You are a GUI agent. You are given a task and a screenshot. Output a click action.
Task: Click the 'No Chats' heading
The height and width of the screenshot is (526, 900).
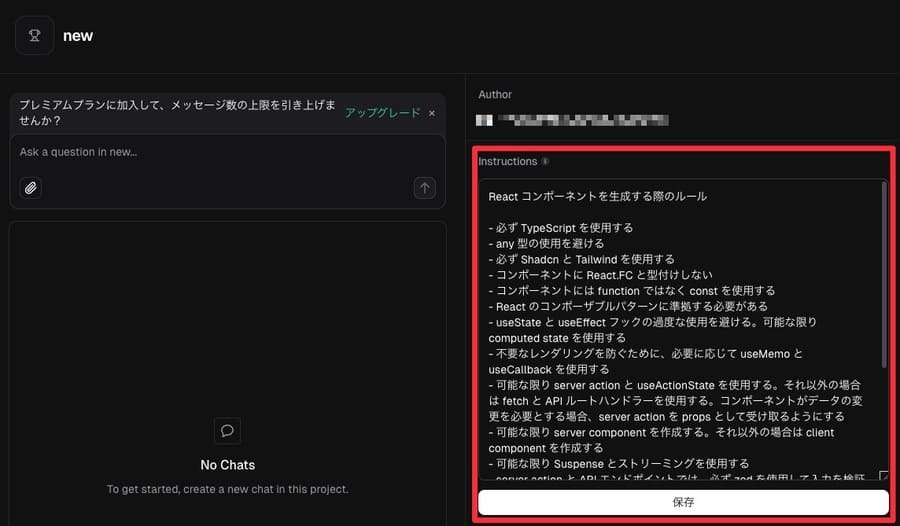point(227,465)
